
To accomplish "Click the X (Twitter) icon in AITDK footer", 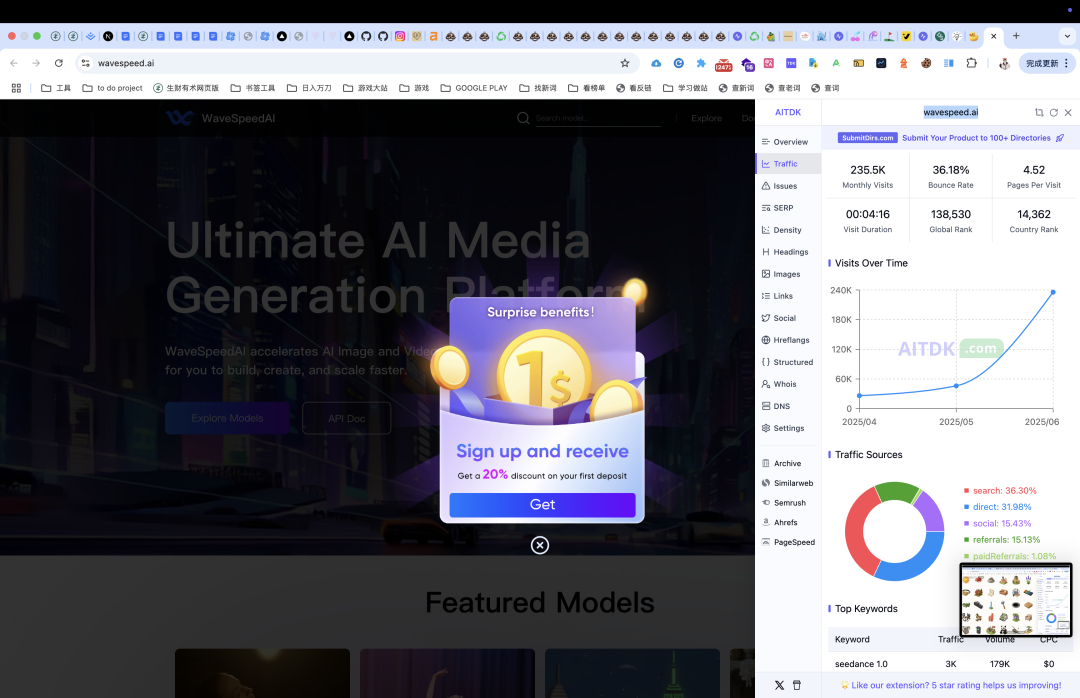I will click(x=779, y=686).
